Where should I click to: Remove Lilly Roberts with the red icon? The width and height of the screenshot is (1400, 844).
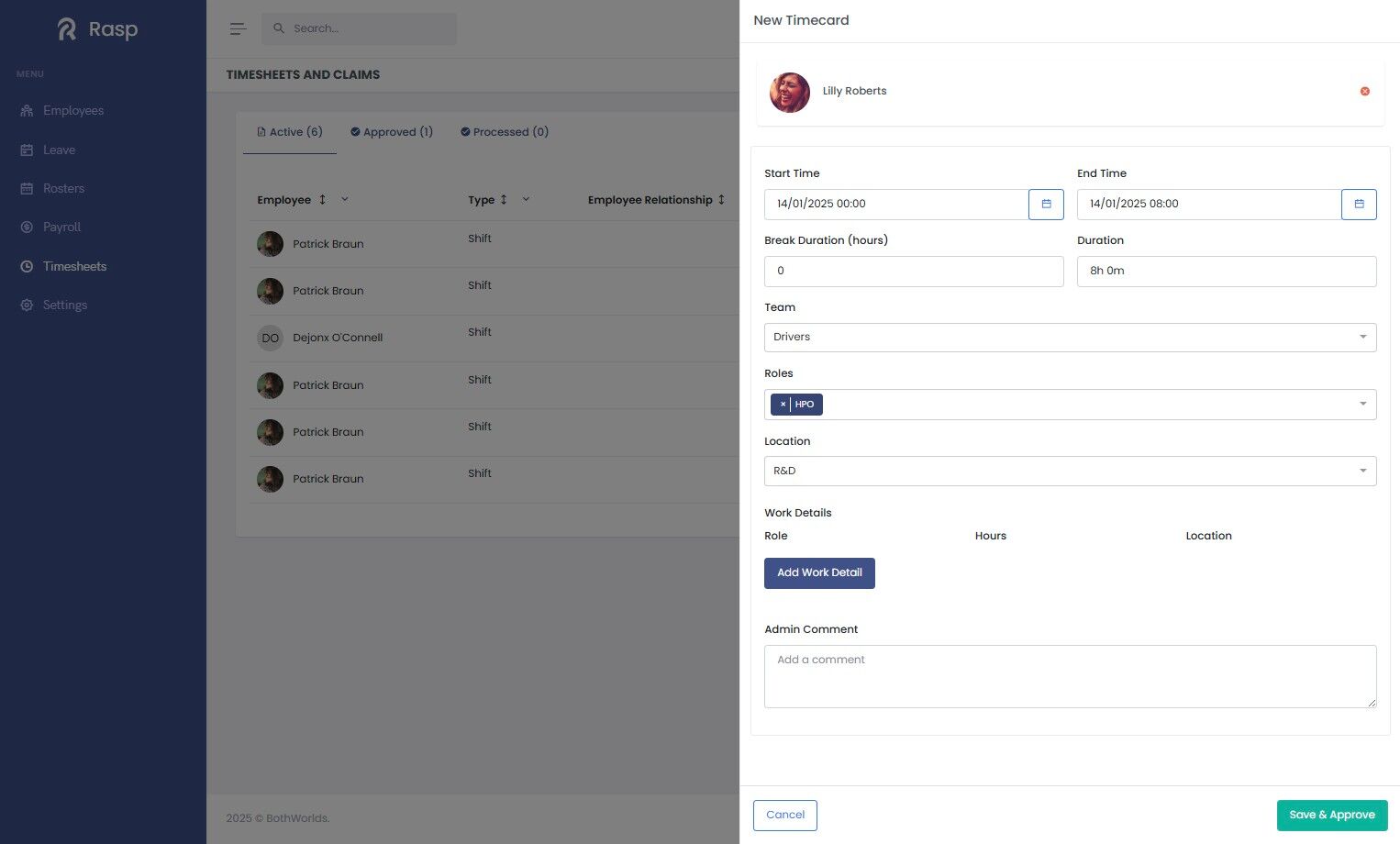pyautogui.click(x=1365, y=91)
